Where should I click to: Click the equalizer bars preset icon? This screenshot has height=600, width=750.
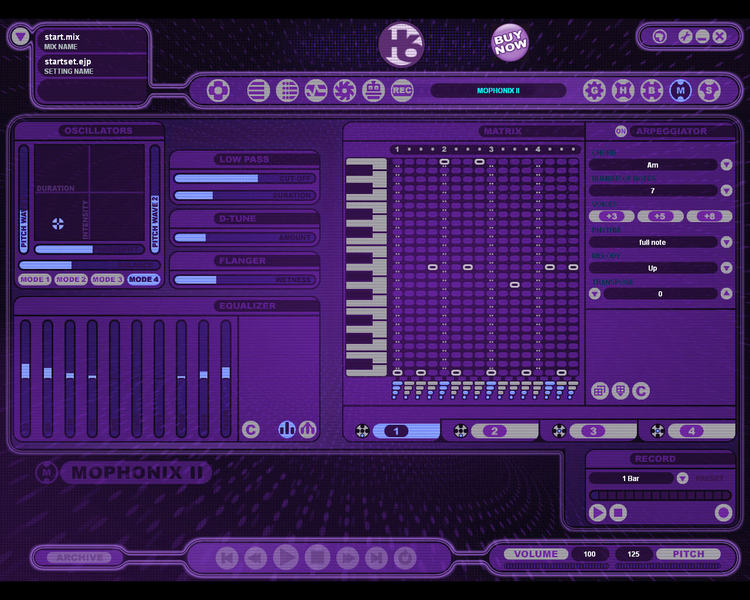287,429
